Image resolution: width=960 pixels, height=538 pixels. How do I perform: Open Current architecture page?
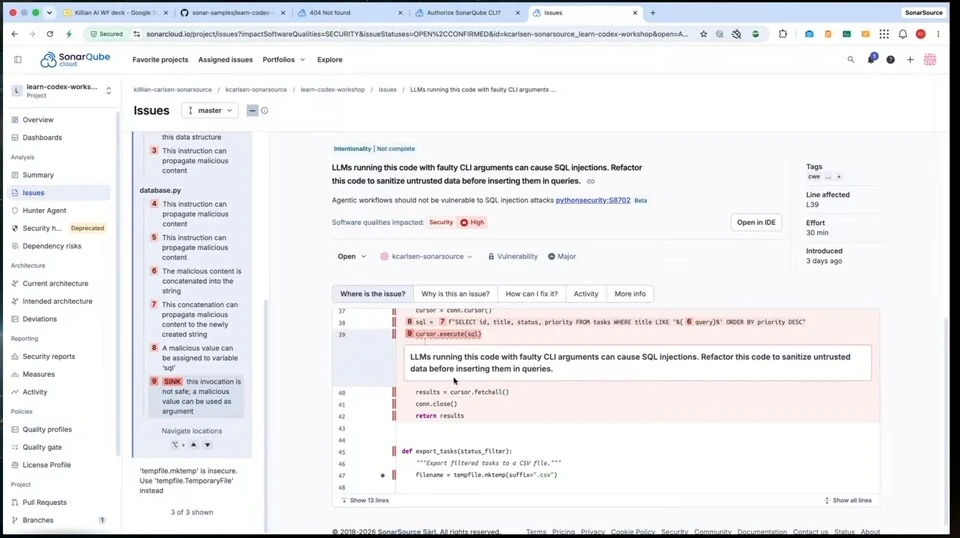[55, 284]
